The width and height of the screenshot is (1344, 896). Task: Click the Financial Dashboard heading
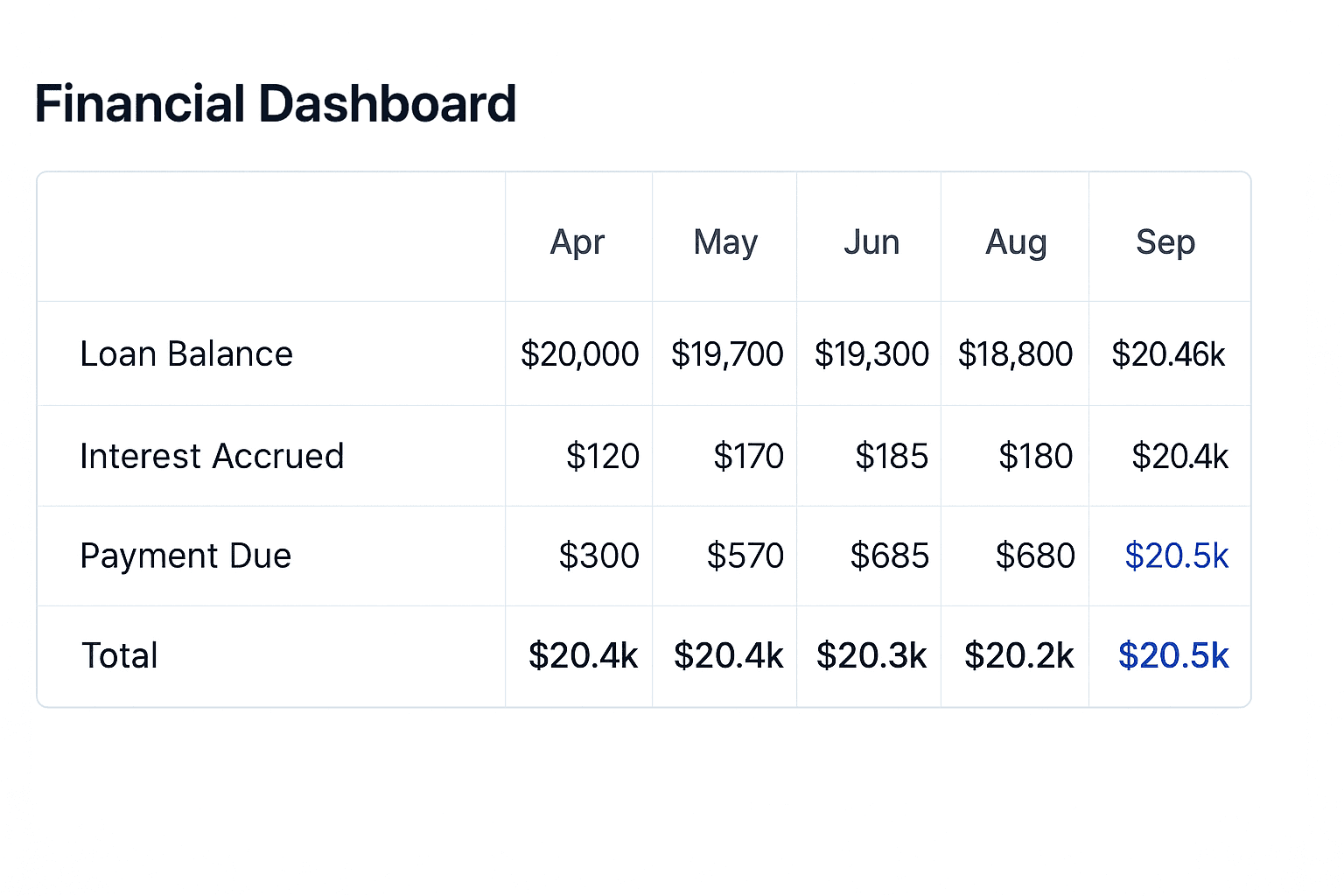276,104
